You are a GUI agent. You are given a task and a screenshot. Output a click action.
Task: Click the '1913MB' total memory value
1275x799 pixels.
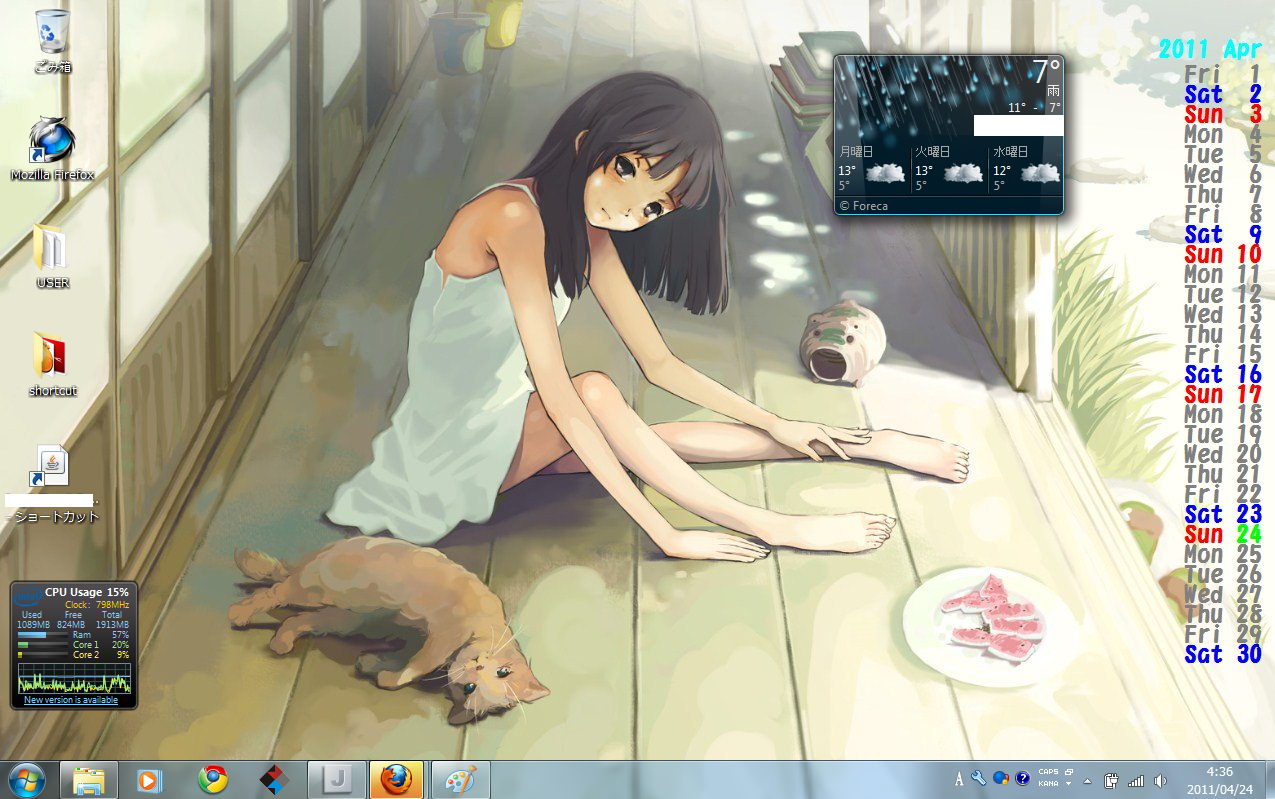click(x=112, y=625)
